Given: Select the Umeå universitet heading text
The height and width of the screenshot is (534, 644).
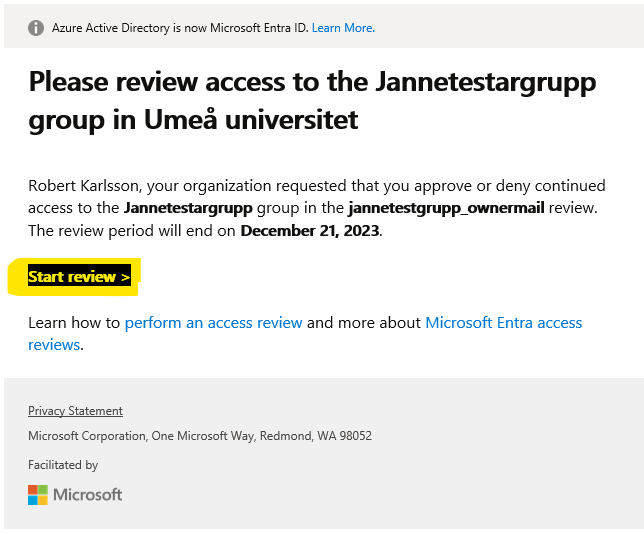Looking at the screenshot, I should tap(251, 120).
